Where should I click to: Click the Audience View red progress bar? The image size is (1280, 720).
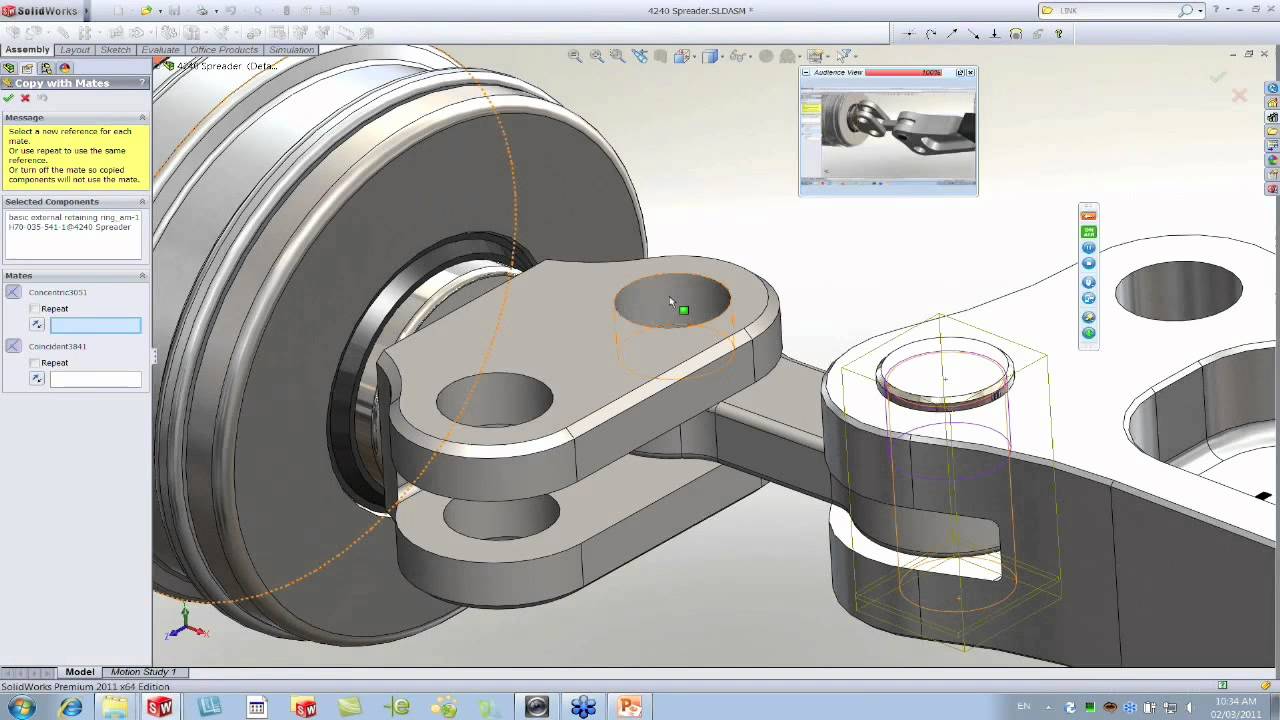tap(903, 73)
